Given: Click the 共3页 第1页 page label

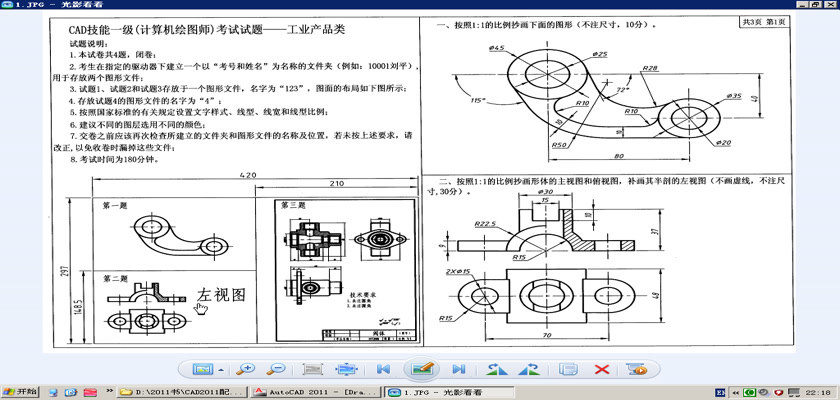Looking at the screenshot, I should pos(764,22).
